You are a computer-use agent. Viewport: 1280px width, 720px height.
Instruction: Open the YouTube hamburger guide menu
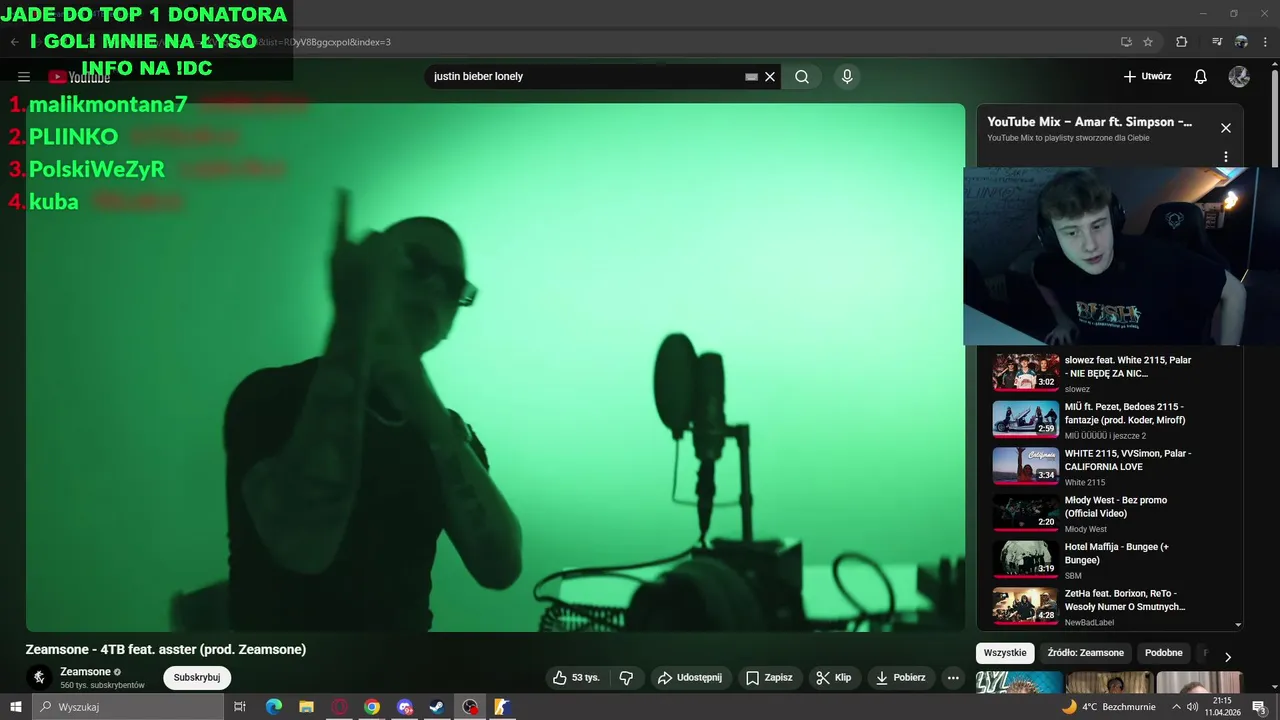(24, 77)
